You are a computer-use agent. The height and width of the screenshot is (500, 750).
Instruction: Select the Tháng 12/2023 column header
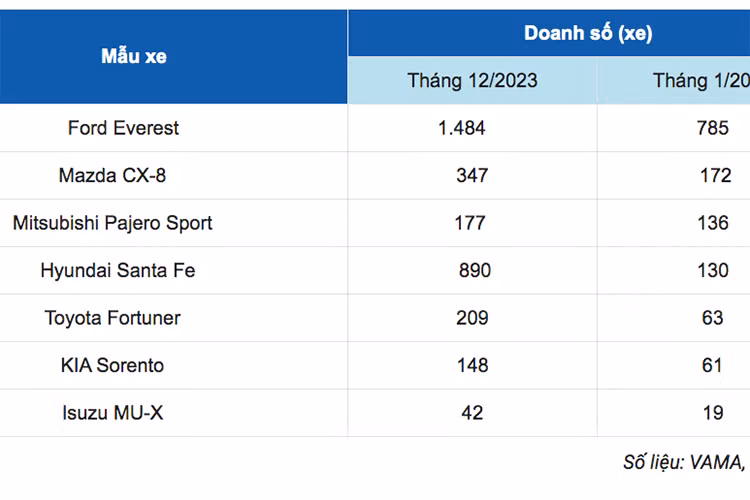pyautogui.click(x=472, y=81)
